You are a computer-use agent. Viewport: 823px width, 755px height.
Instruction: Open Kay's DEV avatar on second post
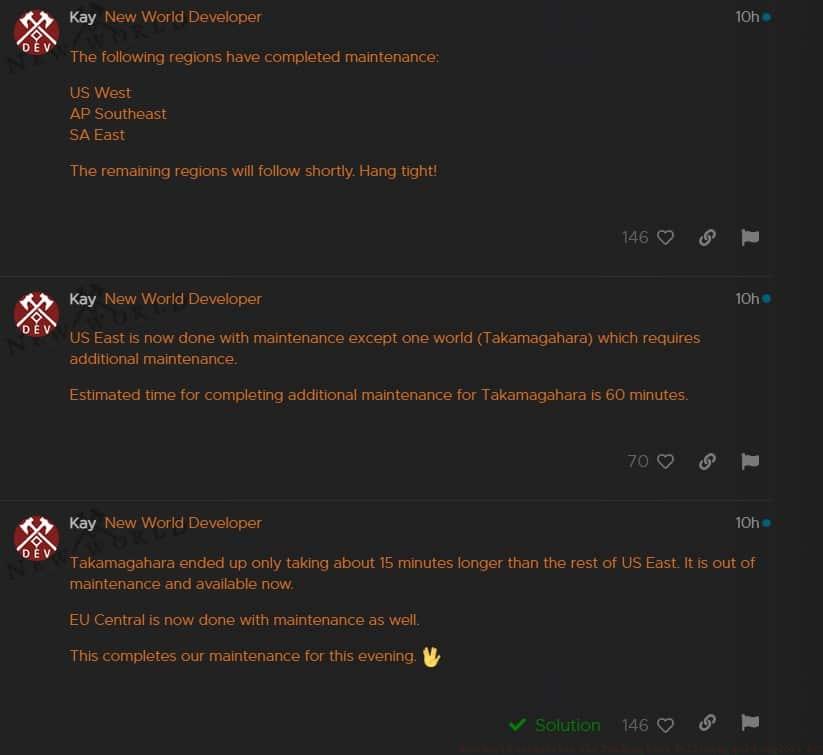36,314
